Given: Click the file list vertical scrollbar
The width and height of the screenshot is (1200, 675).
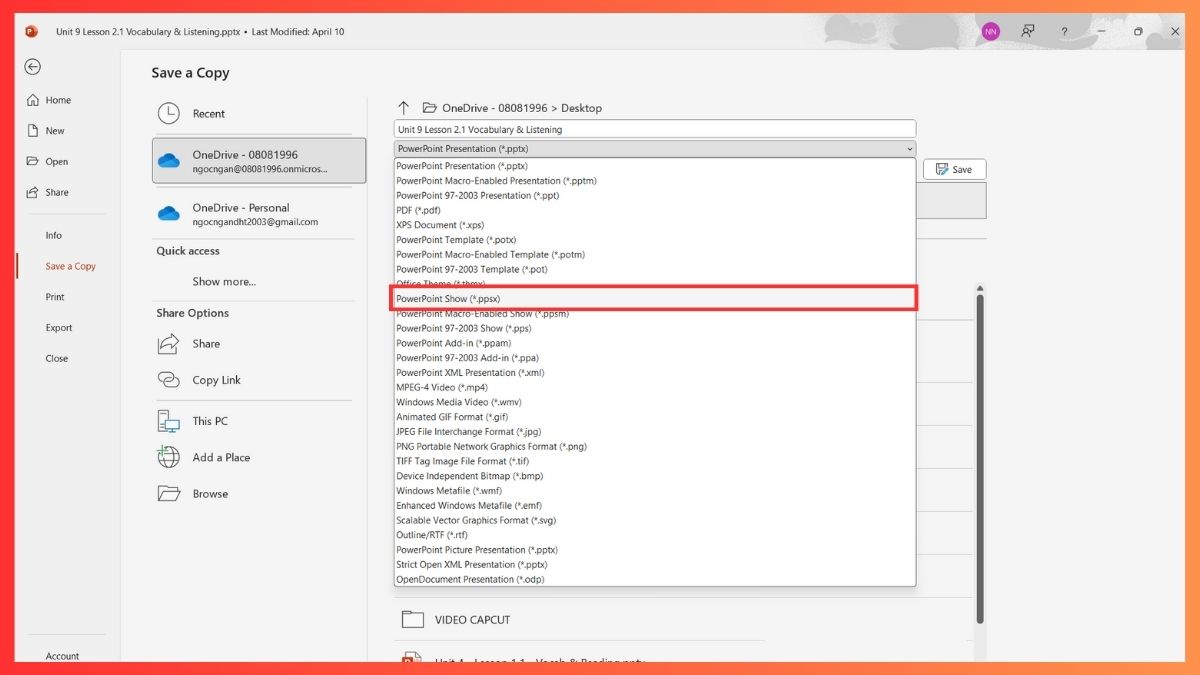Looking at the screenshot, I should coord(980,460).
